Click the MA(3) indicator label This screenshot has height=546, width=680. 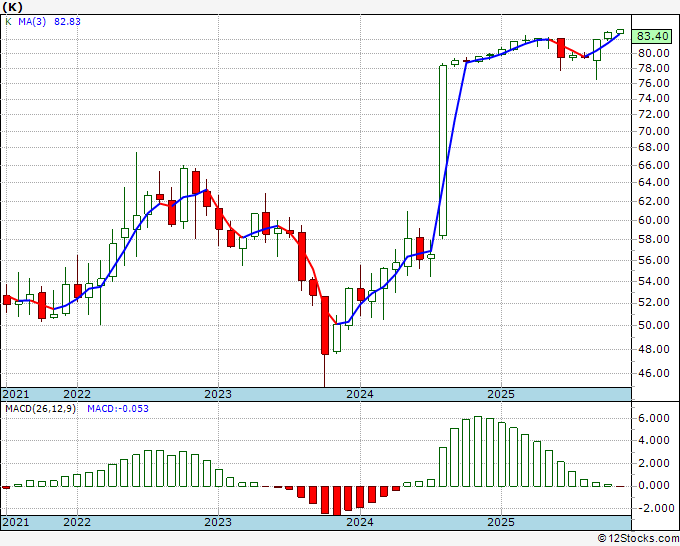(32, 22)
